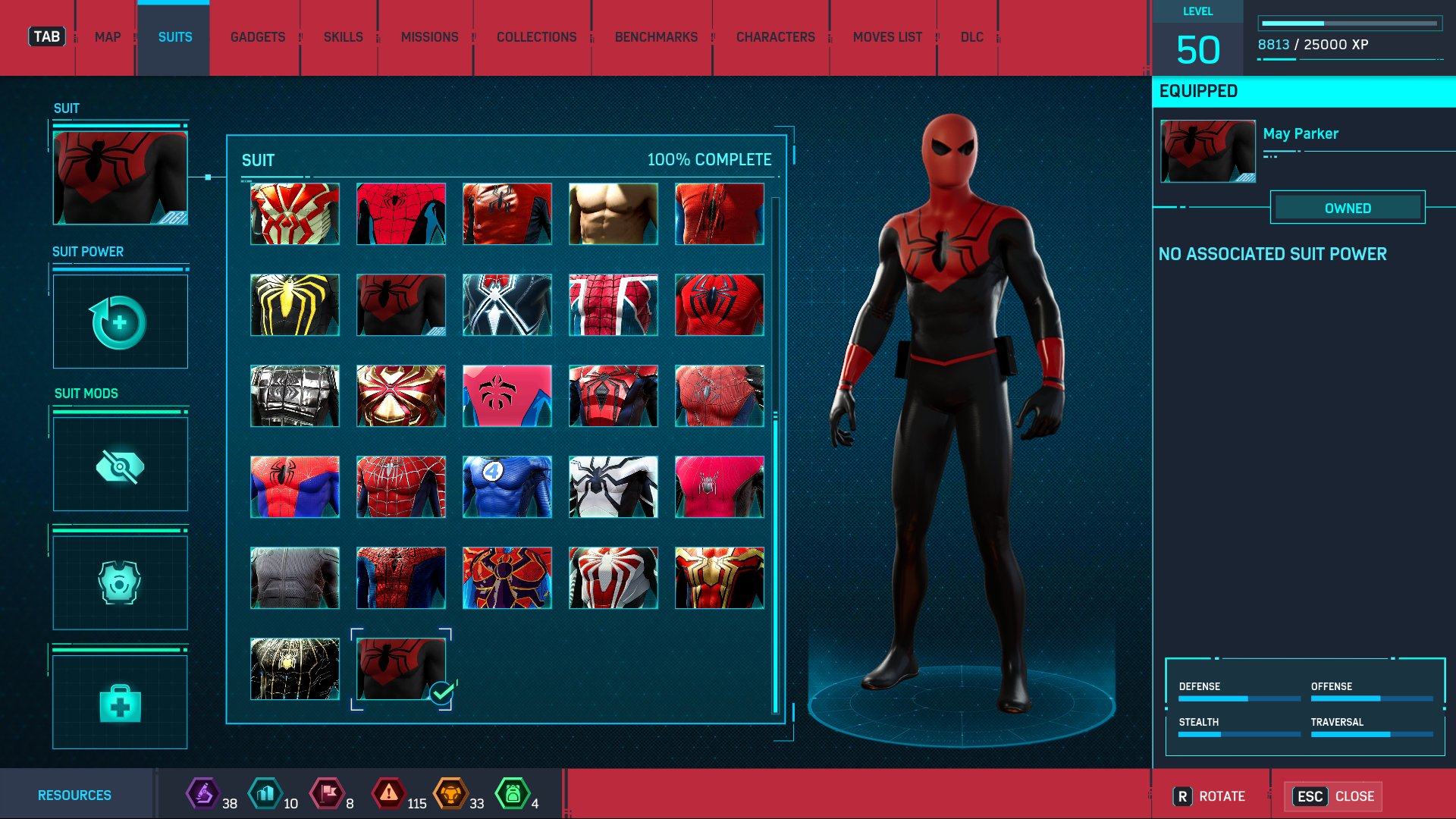Select the Bombastic Bag-Man suit with 4 logo
The height and width of the screenshot is (819, 1456).
[x=507, y=487]
